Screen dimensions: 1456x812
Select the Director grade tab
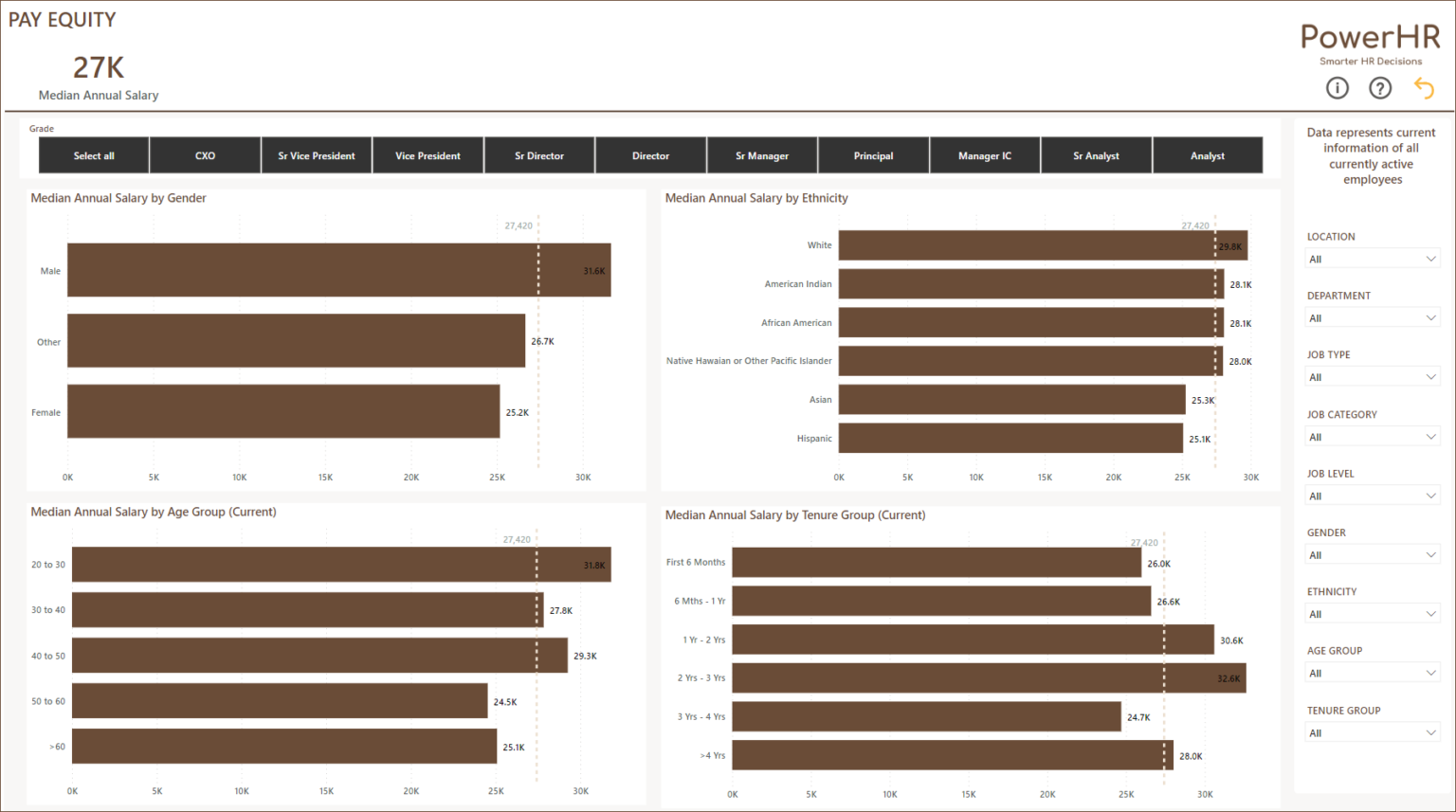tap(650, 154)
